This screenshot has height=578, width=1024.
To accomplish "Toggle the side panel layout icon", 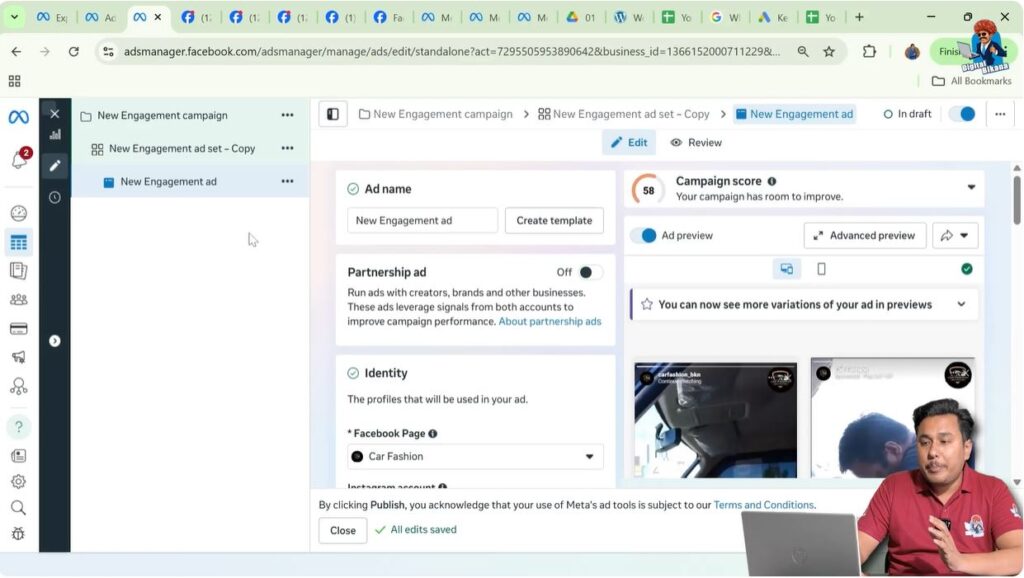I will pyautogui.click(x=333, y=114).
